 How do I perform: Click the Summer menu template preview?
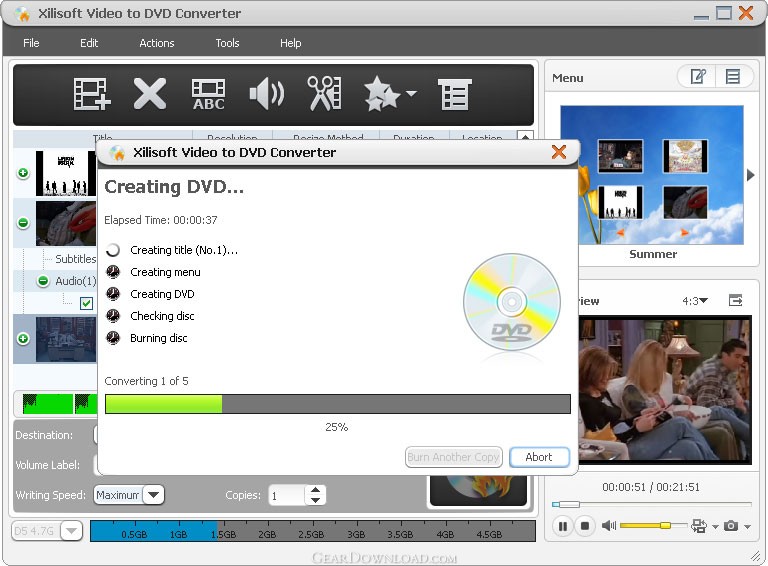coord(652,175)
